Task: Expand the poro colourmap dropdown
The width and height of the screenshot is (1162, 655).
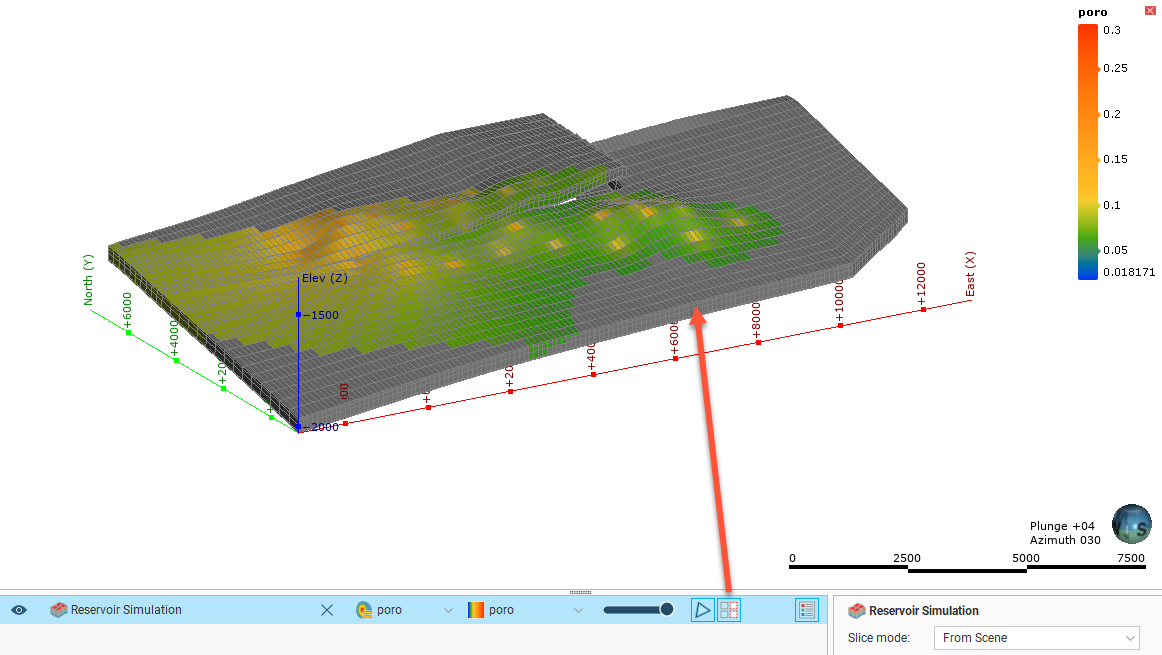Action: [x=578, y=610]
